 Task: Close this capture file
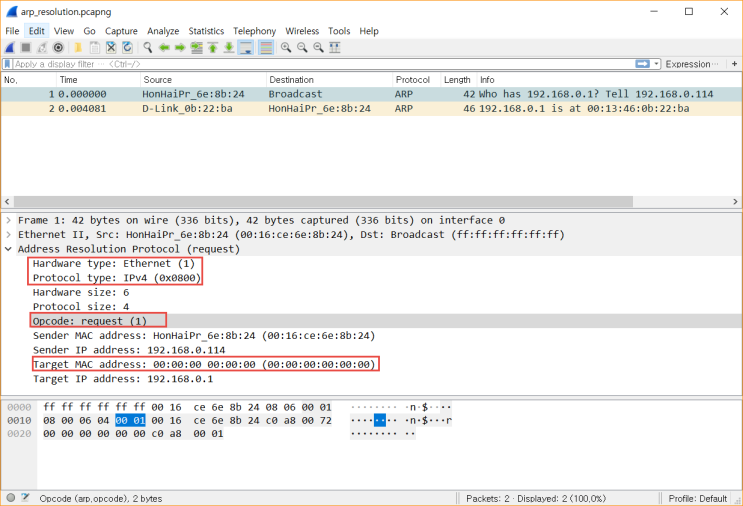click(x=111, y=47)
